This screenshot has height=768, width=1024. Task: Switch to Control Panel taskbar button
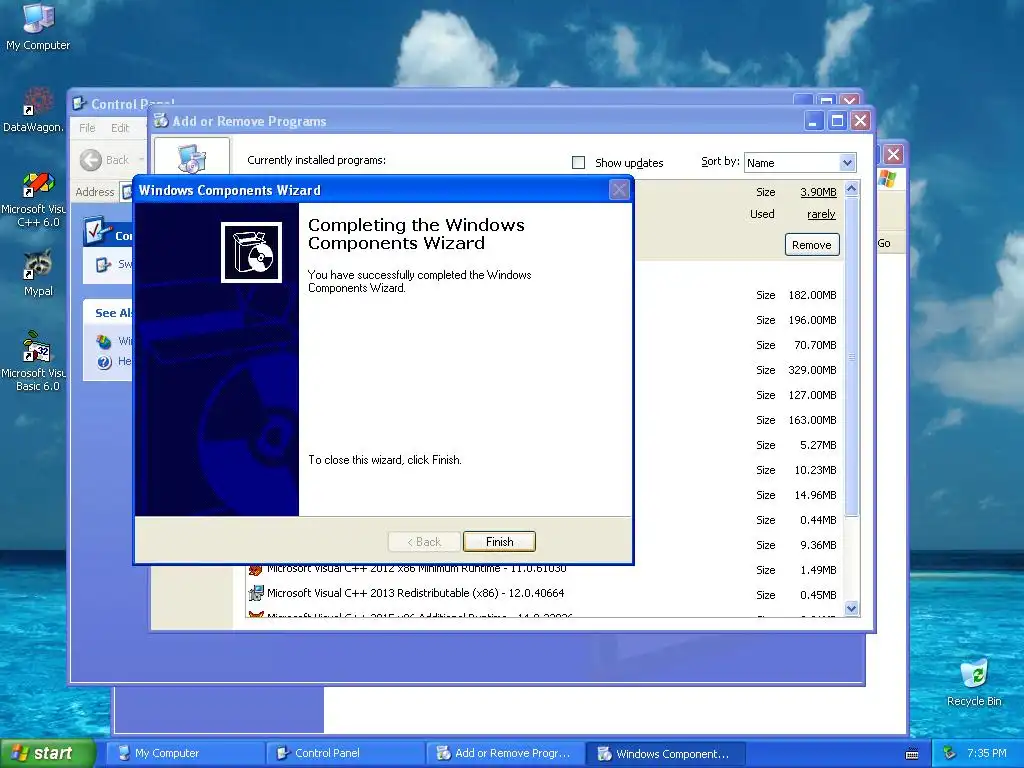point(346,753)
